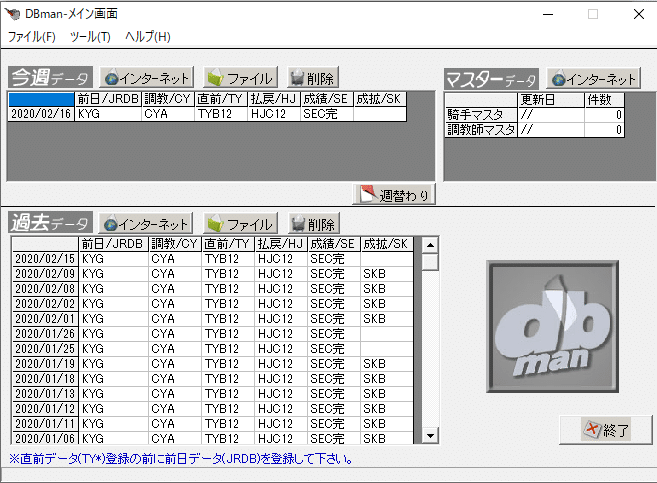Click 前日/JRDB header in 過去 table
Viewport: 657px width, 483px height.
pyautogui.click(x=114, y=244)
